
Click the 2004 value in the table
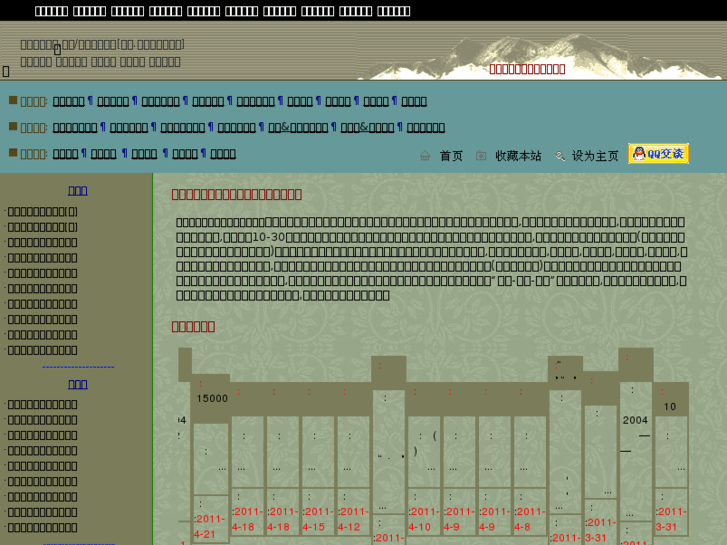(635, 420)
